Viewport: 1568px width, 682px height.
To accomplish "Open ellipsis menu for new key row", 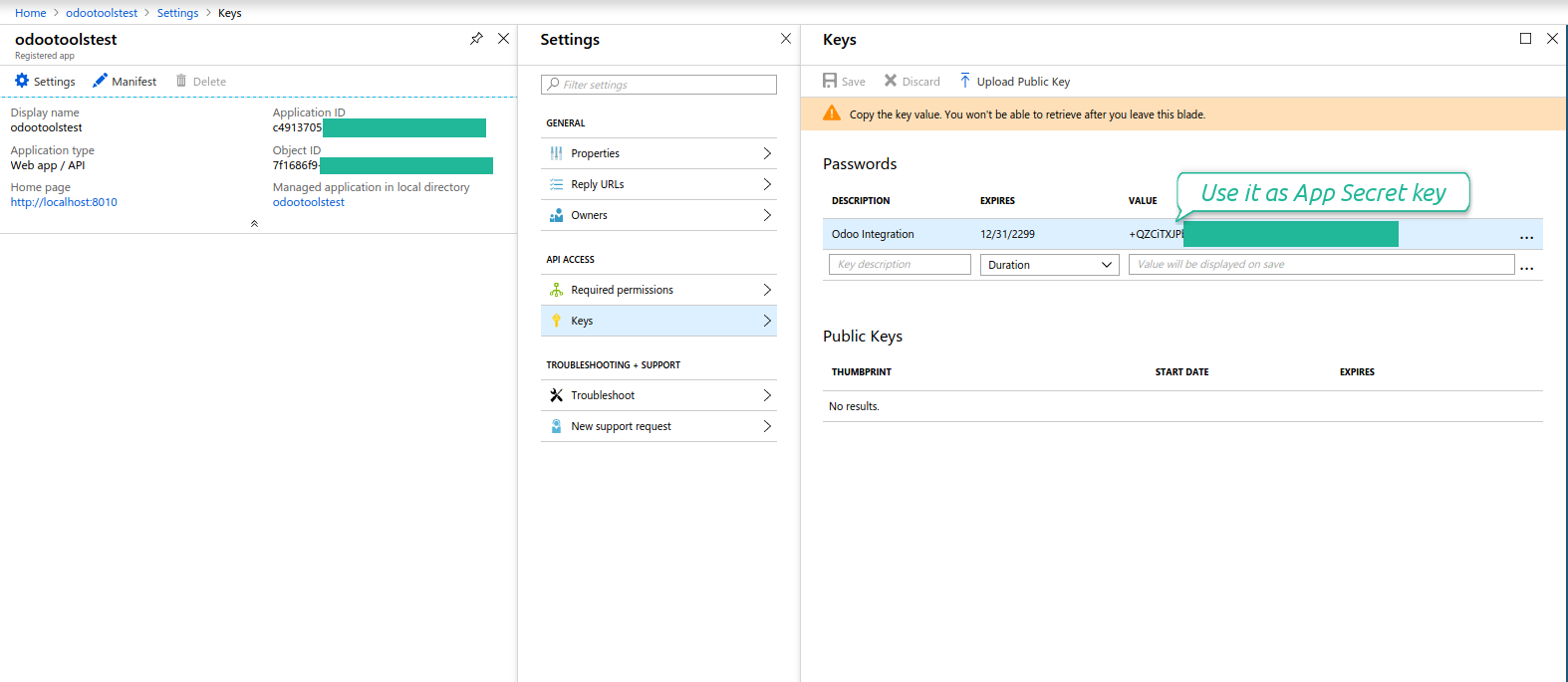I will tap(1526, 268).
